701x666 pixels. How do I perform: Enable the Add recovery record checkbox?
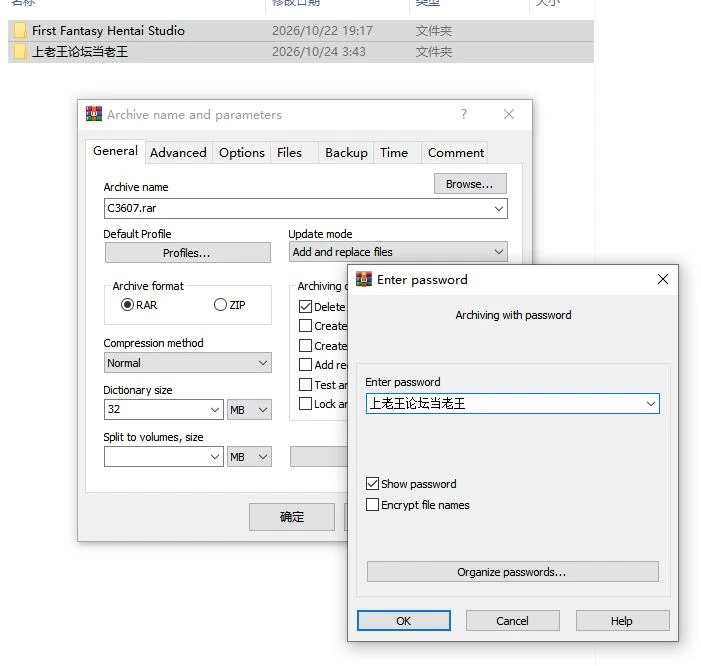(305, 365)
